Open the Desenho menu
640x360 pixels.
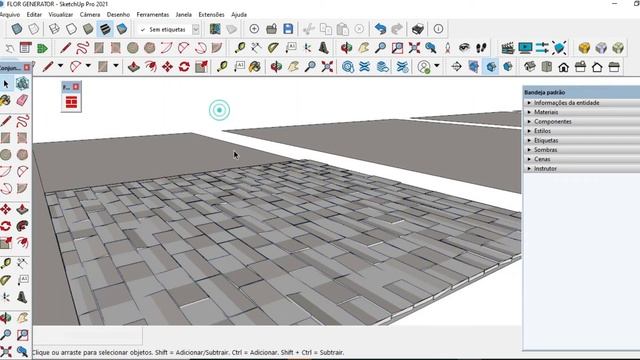click(x=118, y=14)
